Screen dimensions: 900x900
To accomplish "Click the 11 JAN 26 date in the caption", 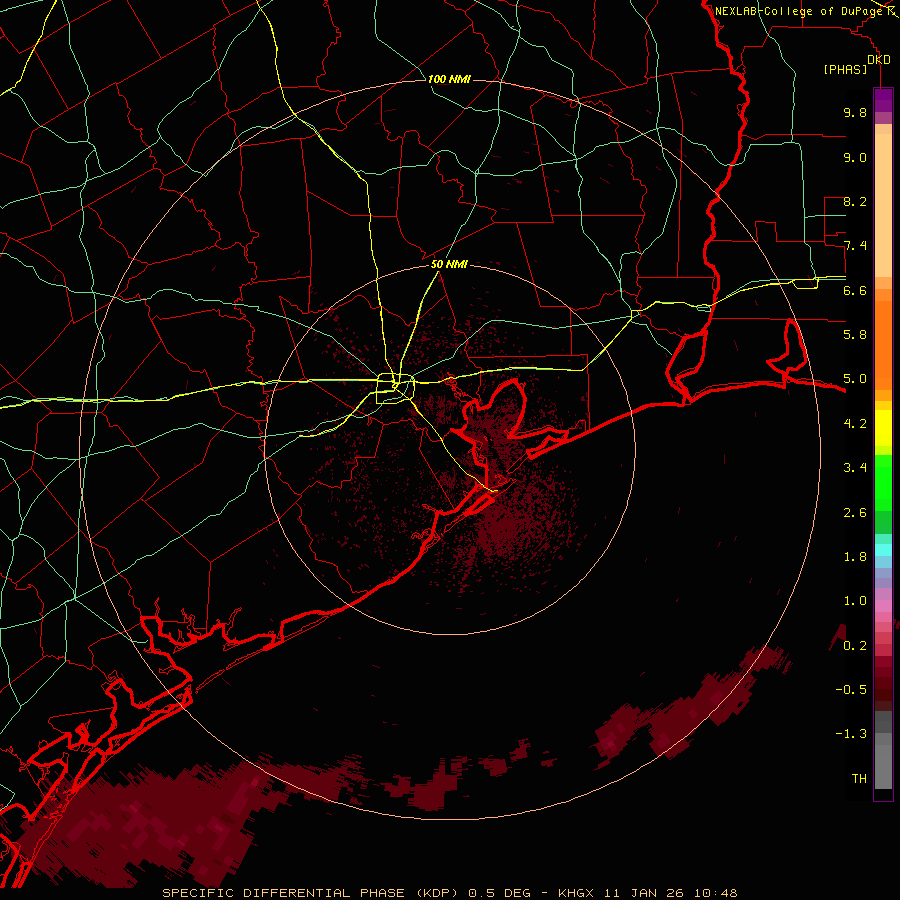I will click(645, 893).
